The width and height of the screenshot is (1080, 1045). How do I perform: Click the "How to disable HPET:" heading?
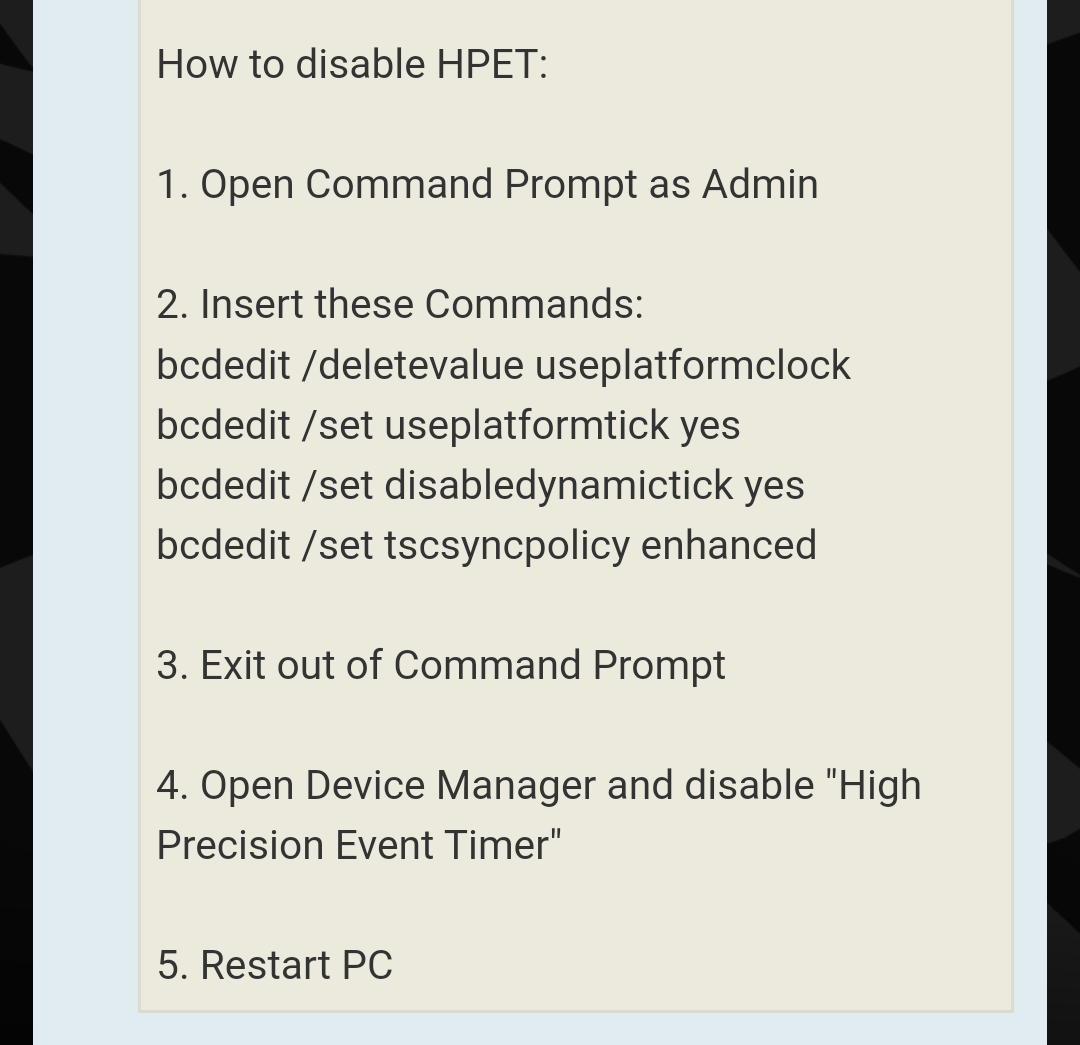pos(352,64)
